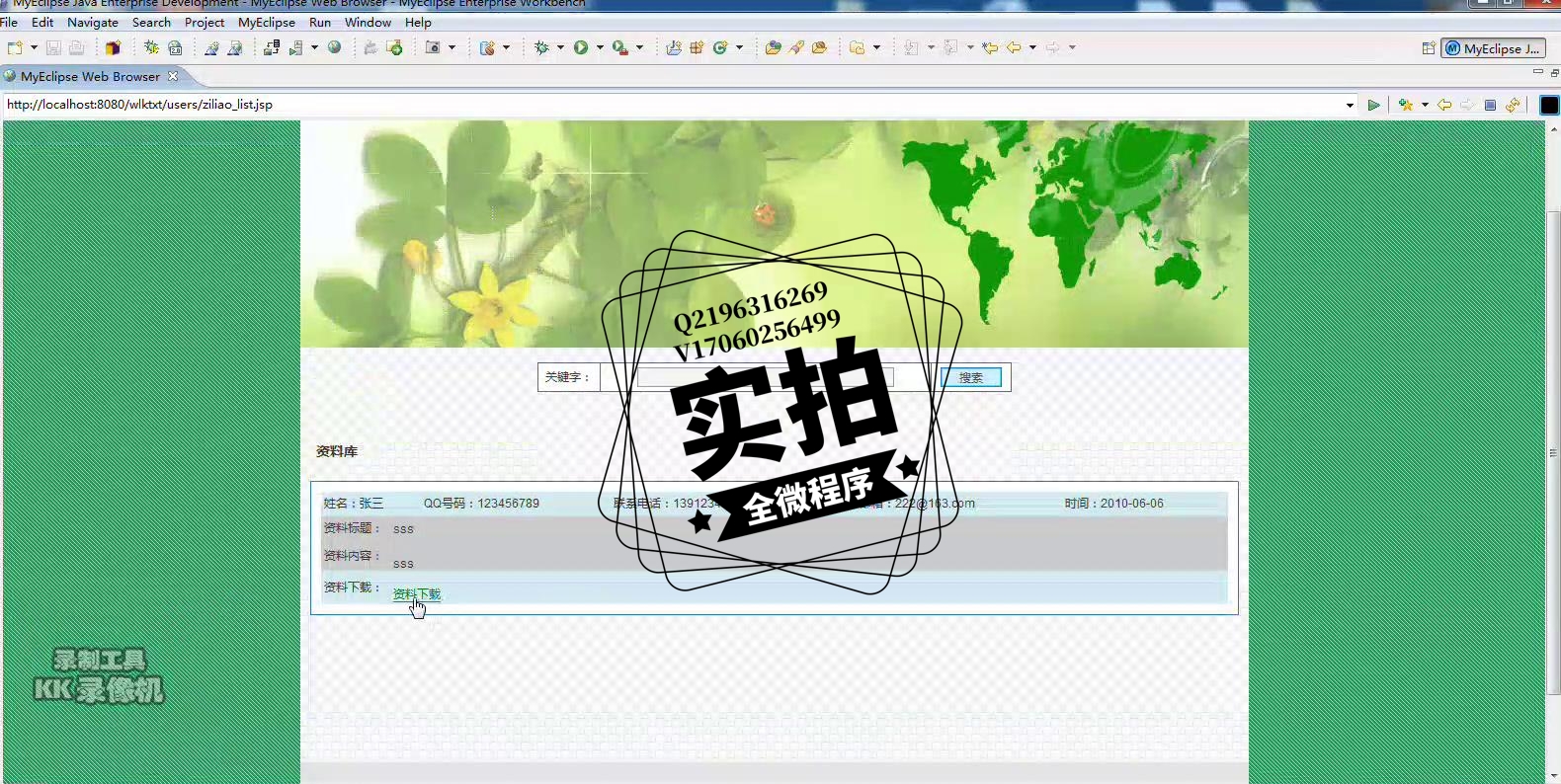Viewport: 1561px width, 784px height.
Task: Open the Project menu
Action: (x=205, y=22)
